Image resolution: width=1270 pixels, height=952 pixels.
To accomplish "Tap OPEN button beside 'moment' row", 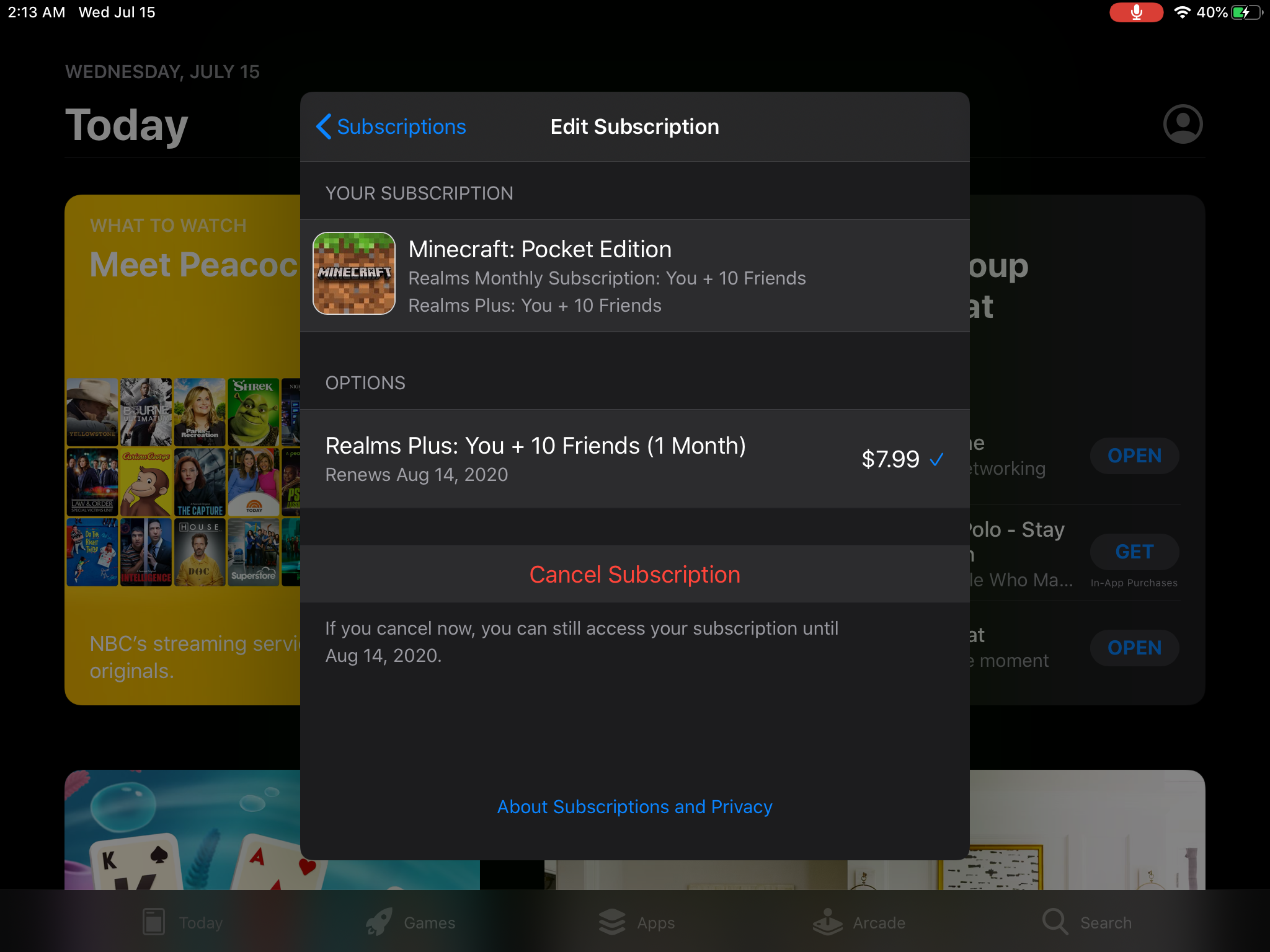I will (x=1134, y=648).
